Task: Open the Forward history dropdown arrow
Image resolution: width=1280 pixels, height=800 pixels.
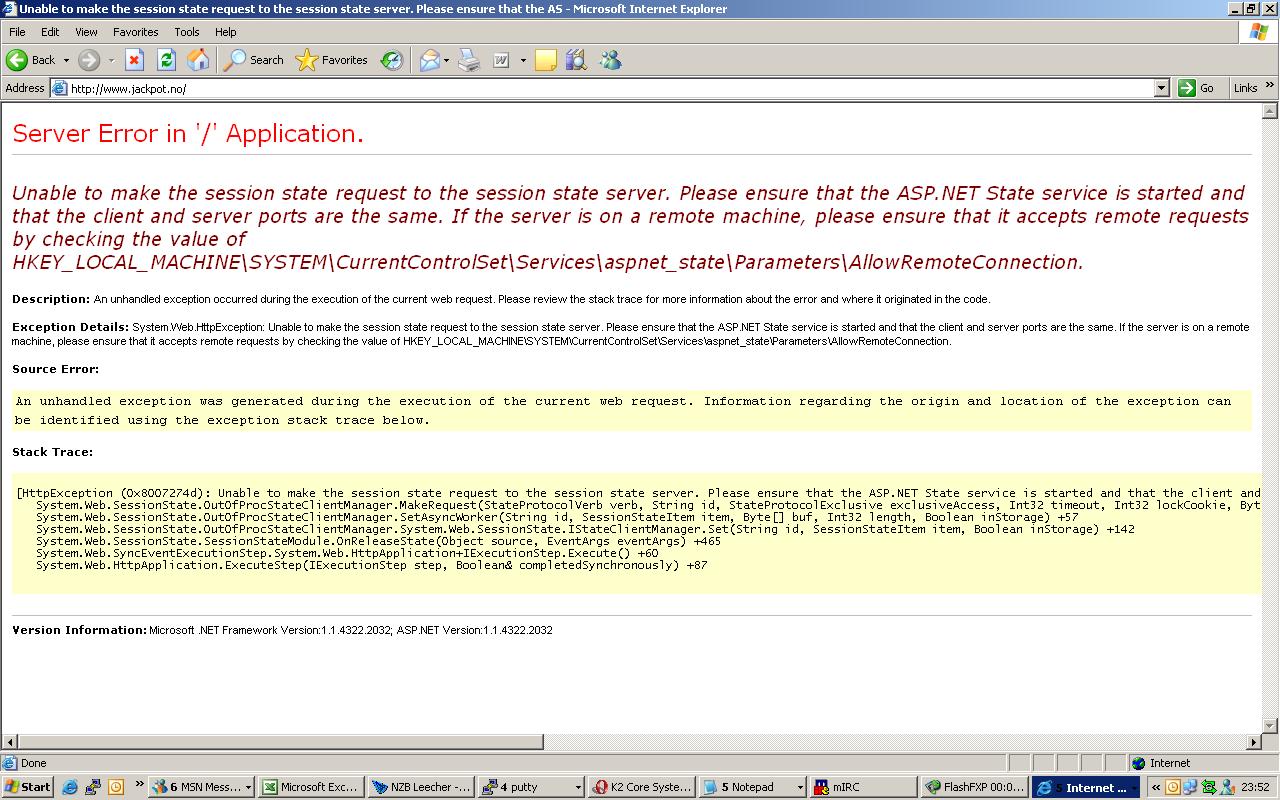Action: coord(111,60)
